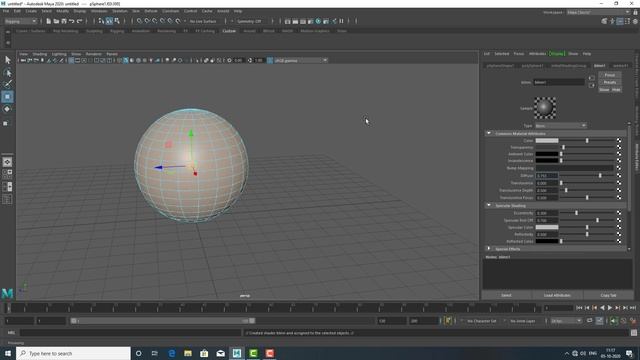This screenshot has width=640, height=360.
Task: Expand Special Effects section
Action: coord(488,249)
